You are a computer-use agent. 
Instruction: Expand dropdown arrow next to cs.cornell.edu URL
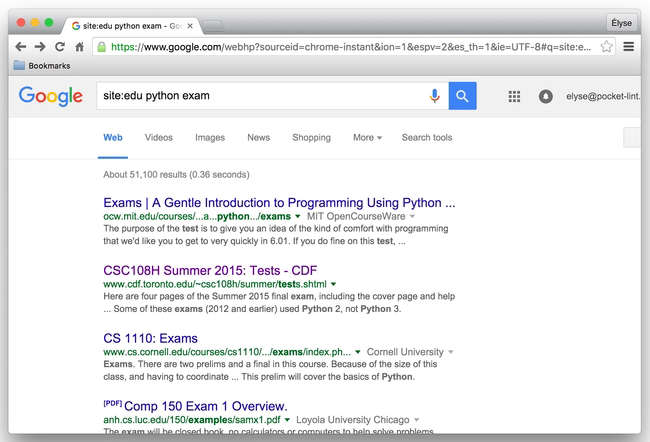(x=357, y=352)
